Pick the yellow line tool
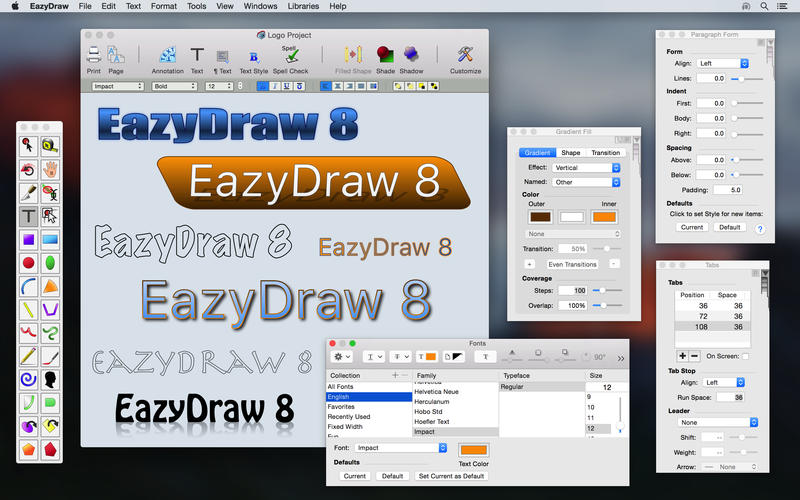This screenshot has width=800, height=500. click(29, 310)
